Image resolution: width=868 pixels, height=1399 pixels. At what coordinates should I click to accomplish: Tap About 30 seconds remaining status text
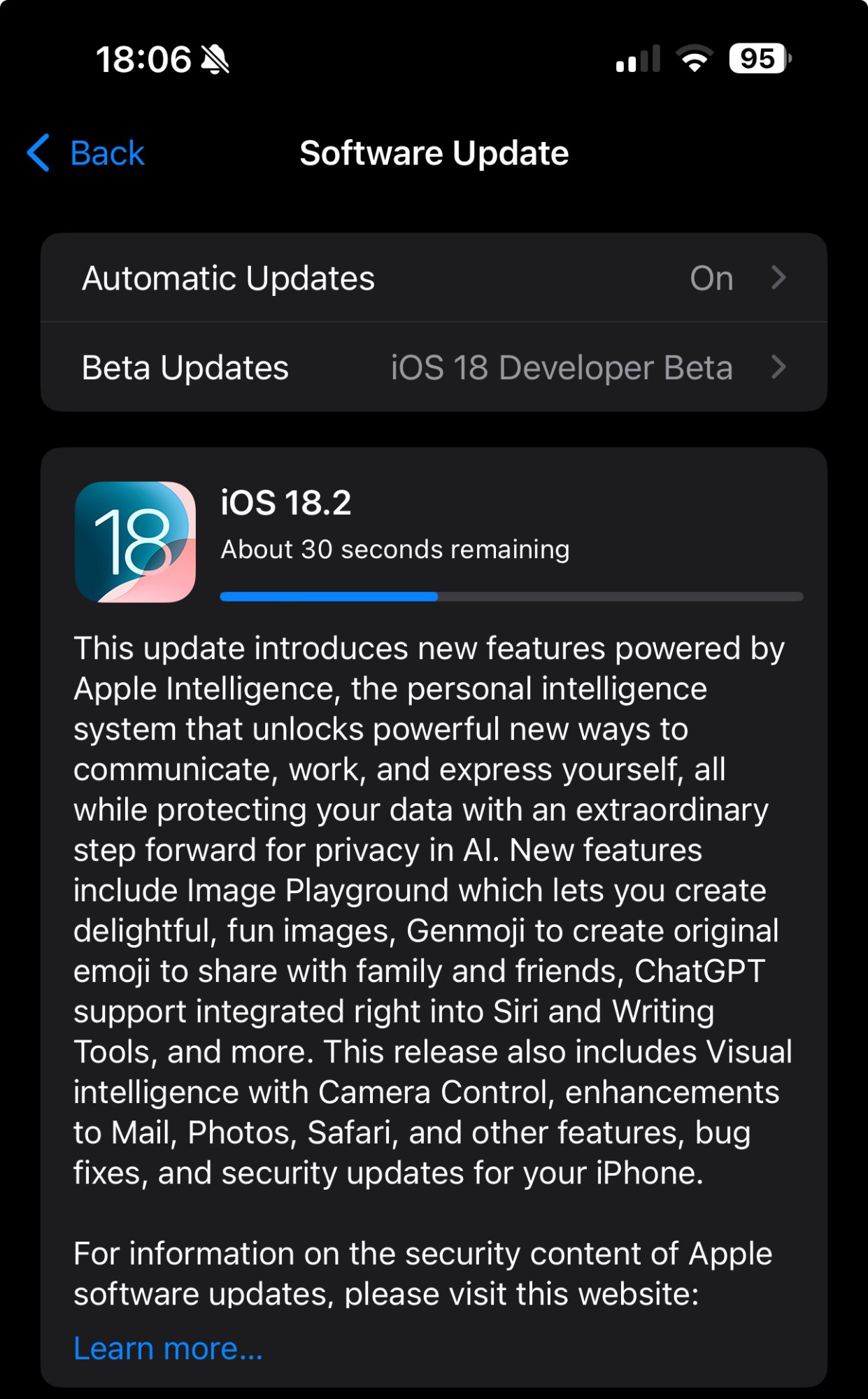click(x=395, y=550)
